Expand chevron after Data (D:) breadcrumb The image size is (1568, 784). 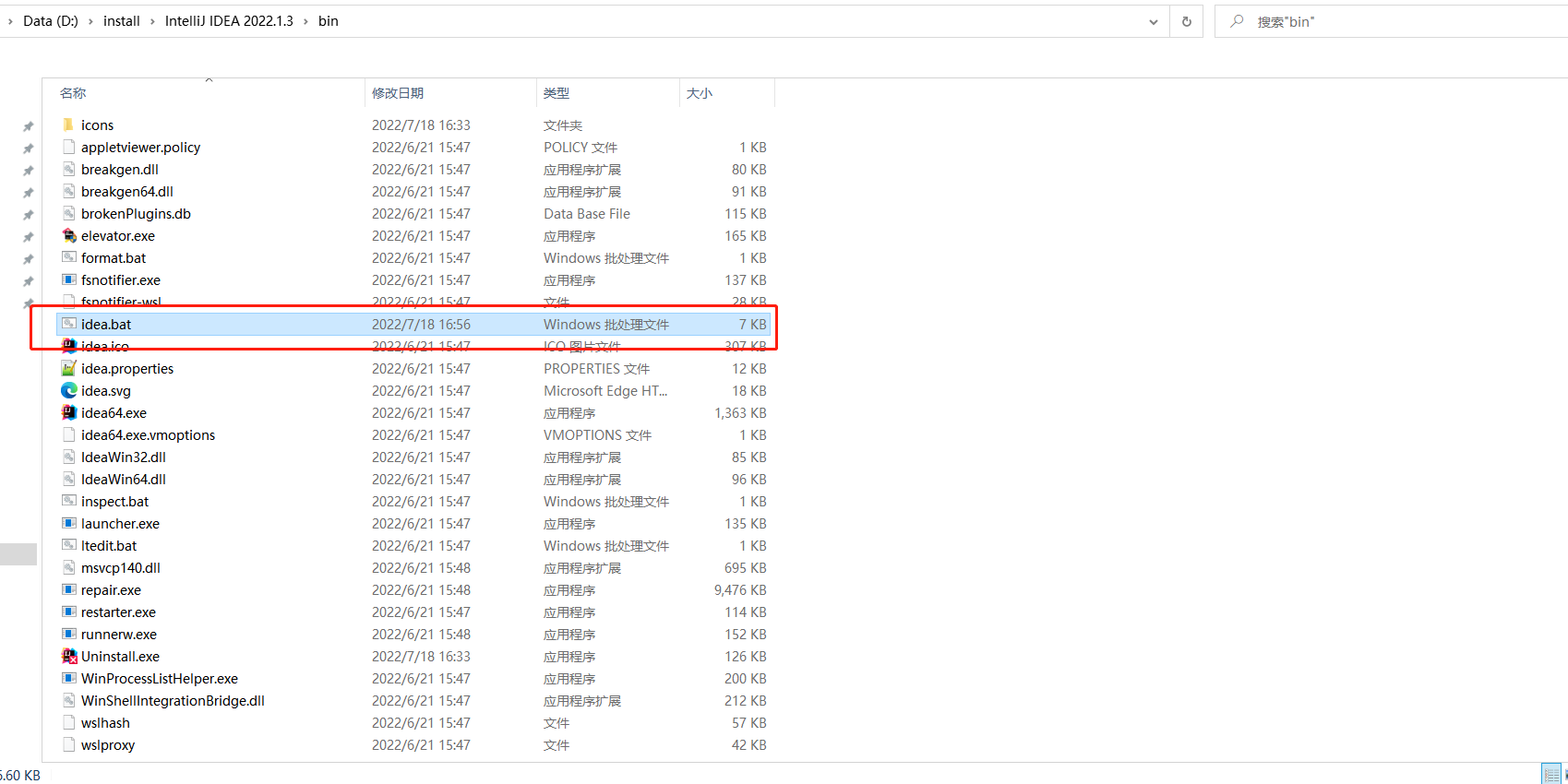coord(90,21)
